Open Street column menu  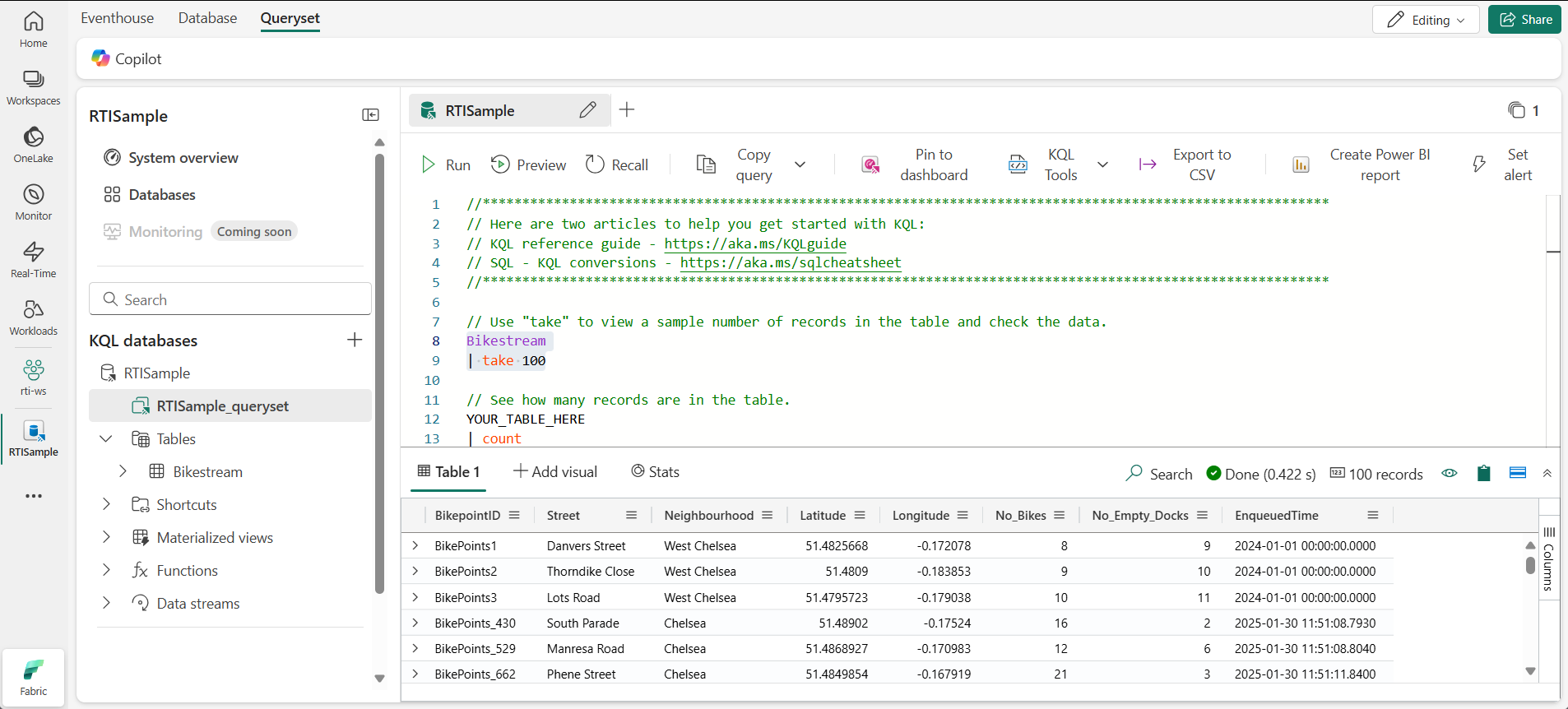(631, 515)
